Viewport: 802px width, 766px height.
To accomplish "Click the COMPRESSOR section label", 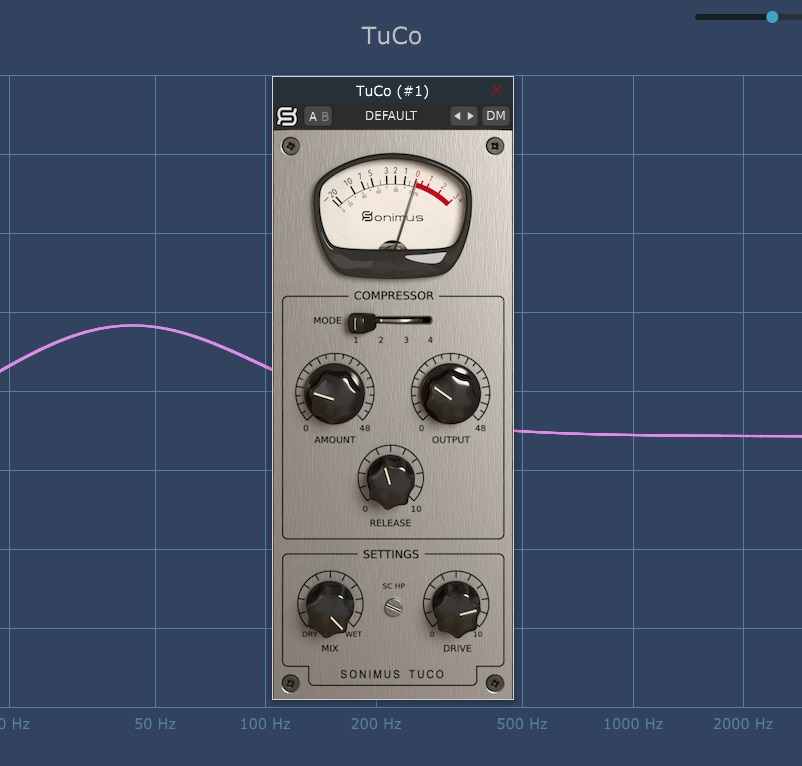I will [393, 296].
